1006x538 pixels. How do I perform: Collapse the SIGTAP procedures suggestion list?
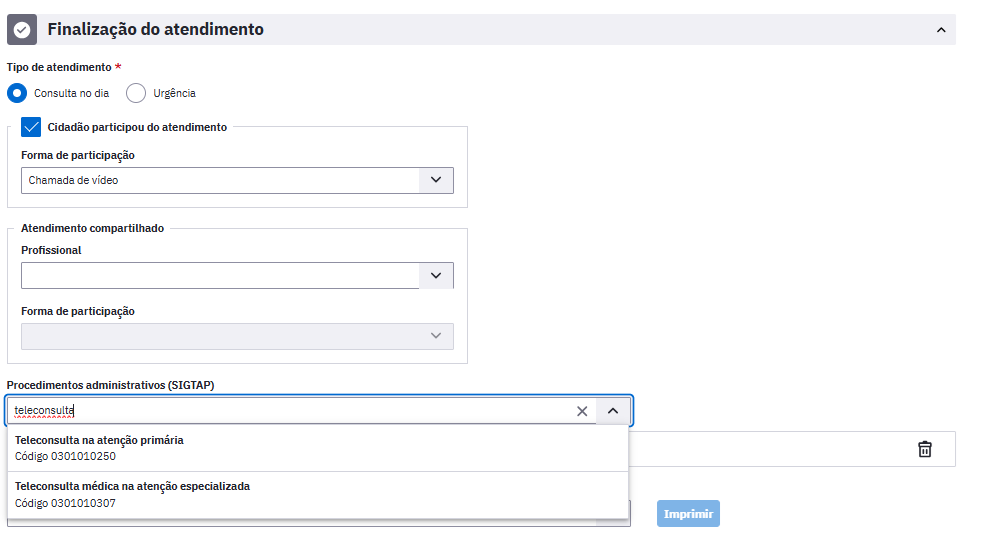[613, 411]
